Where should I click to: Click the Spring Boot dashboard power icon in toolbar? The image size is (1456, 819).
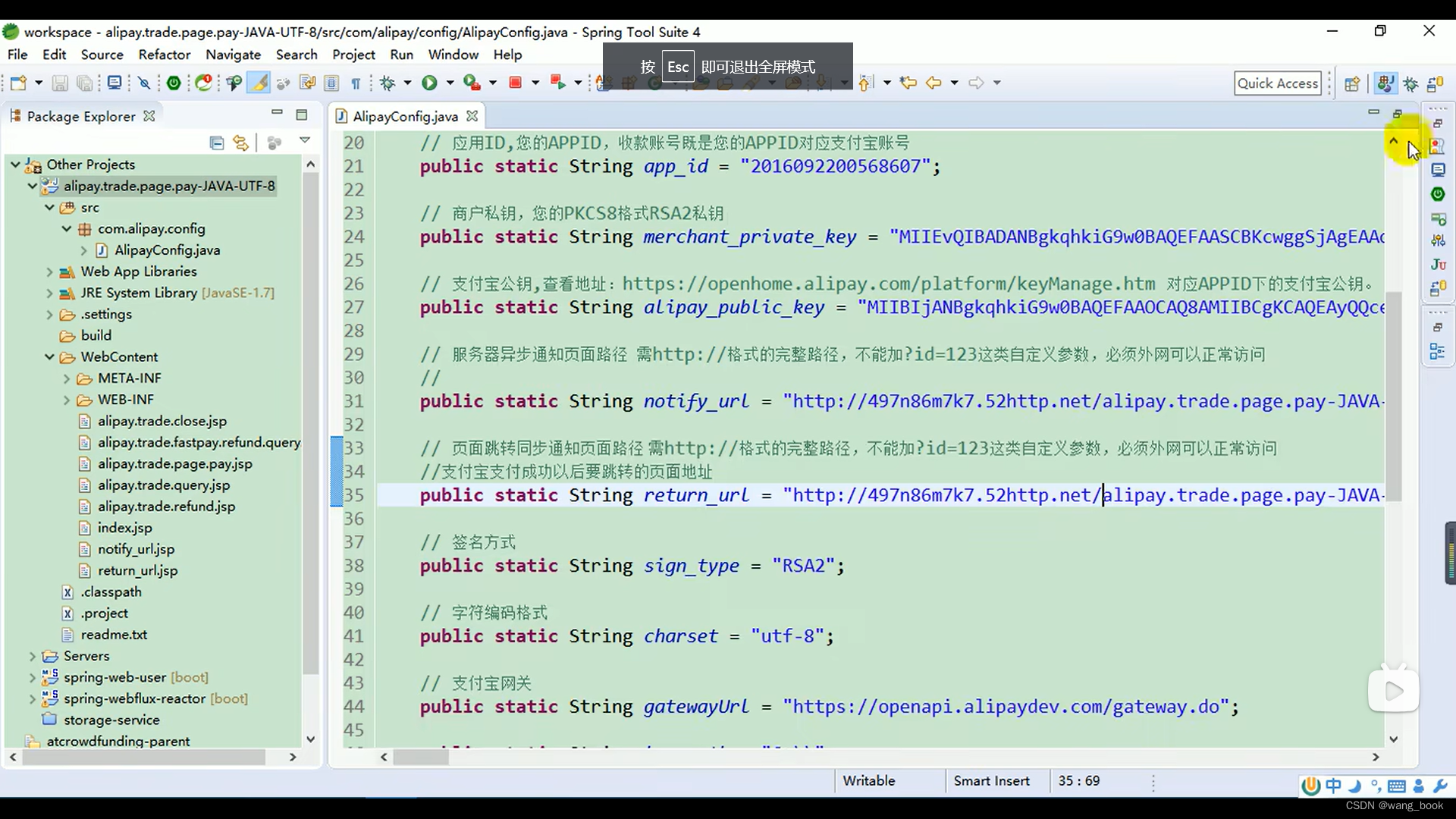coord(174,83)
